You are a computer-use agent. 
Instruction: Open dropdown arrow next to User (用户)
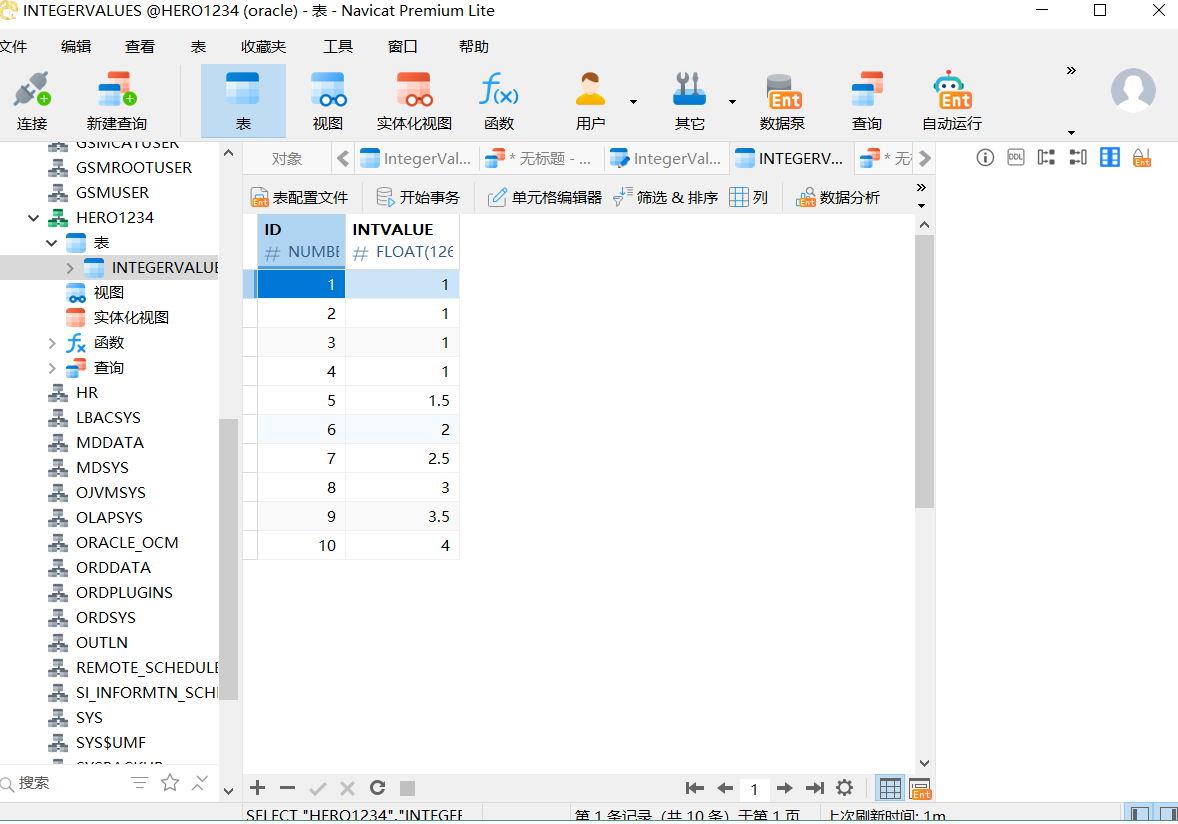(x=633, y=101)
